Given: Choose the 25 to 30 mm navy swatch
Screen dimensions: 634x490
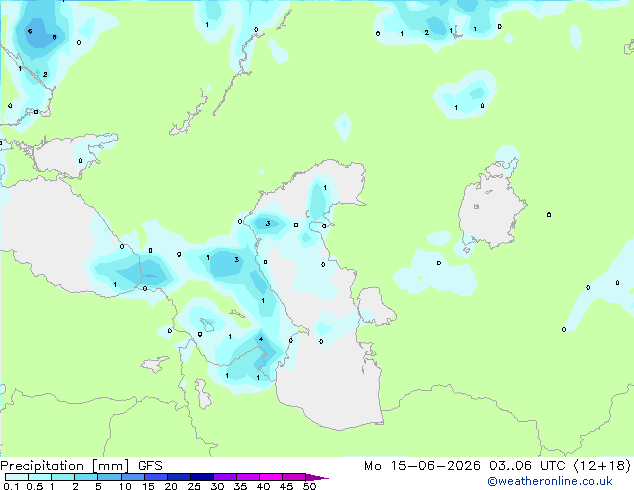Looking at the screenshot, I should [x=201, y=477].
